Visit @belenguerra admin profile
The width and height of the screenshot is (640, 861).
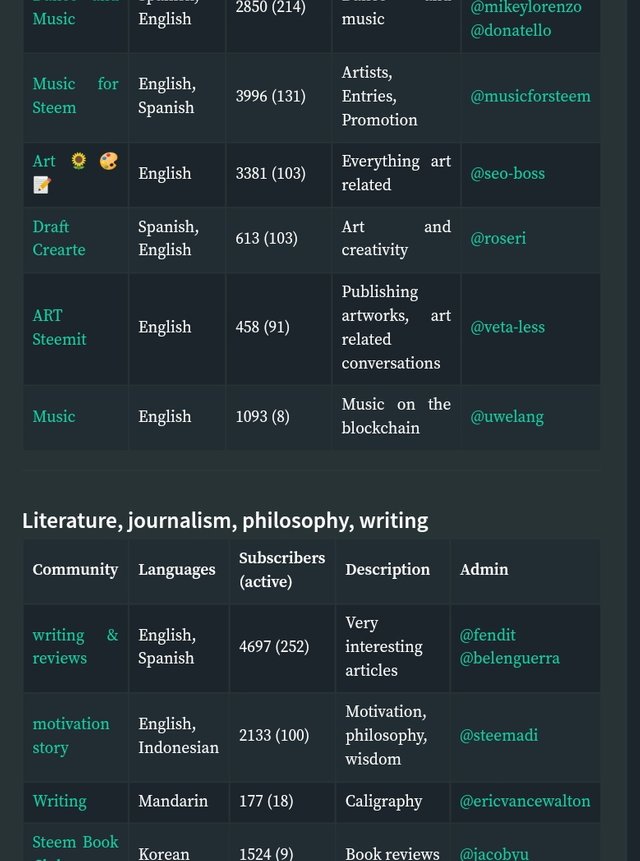point(509,658)
